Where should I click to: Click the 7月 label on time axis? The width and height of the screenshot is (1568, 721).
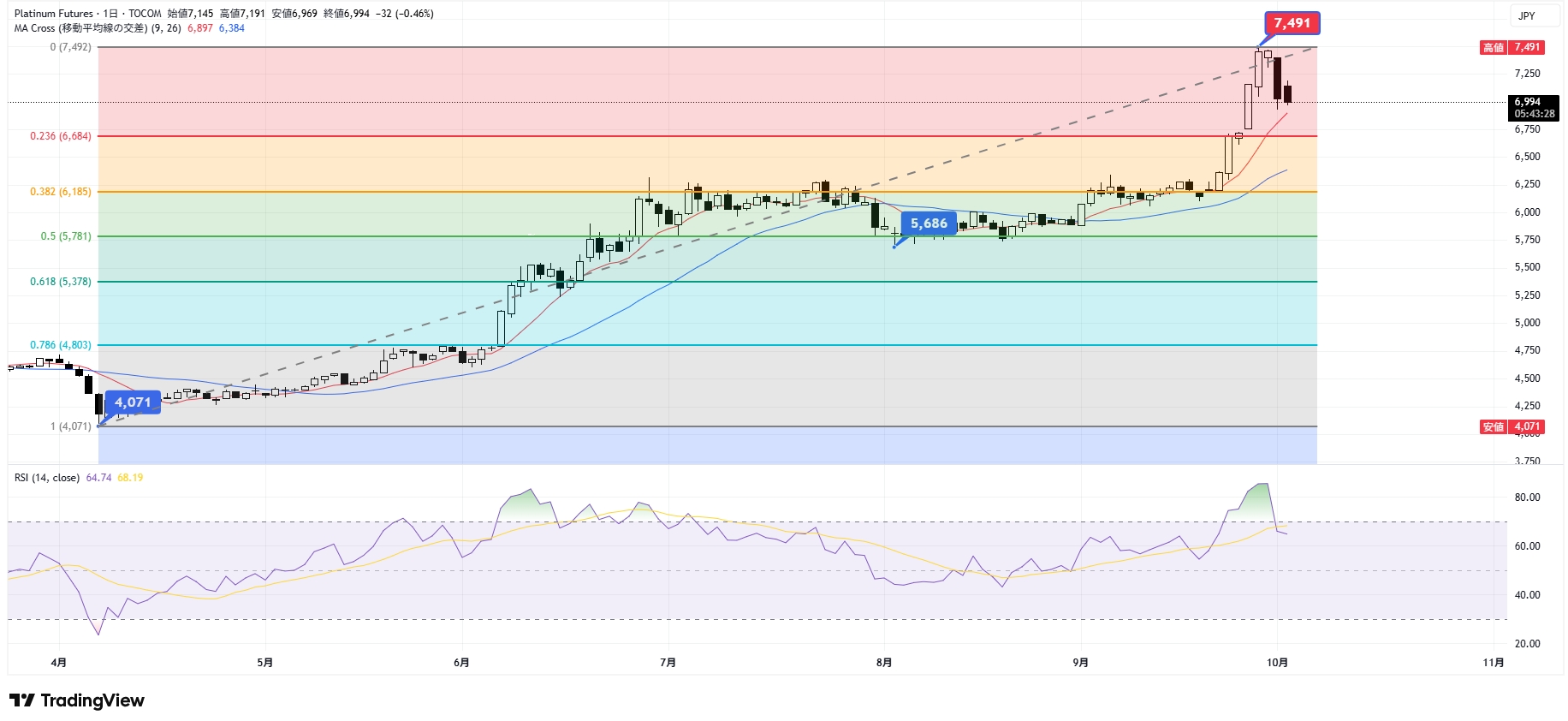(668, 662)
